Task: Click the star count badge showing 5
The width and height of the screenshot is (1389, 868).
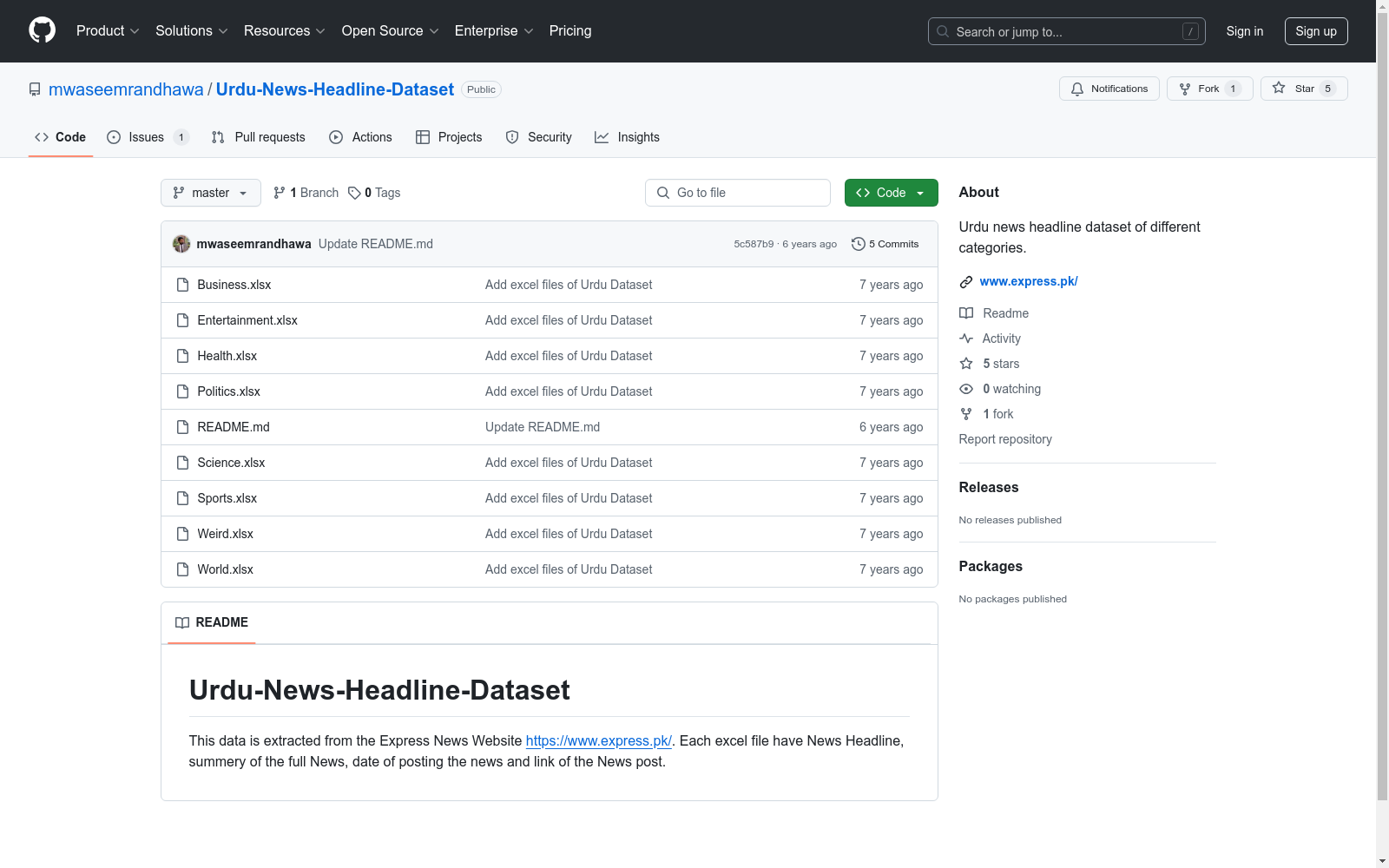Action: pos(1327,89)
